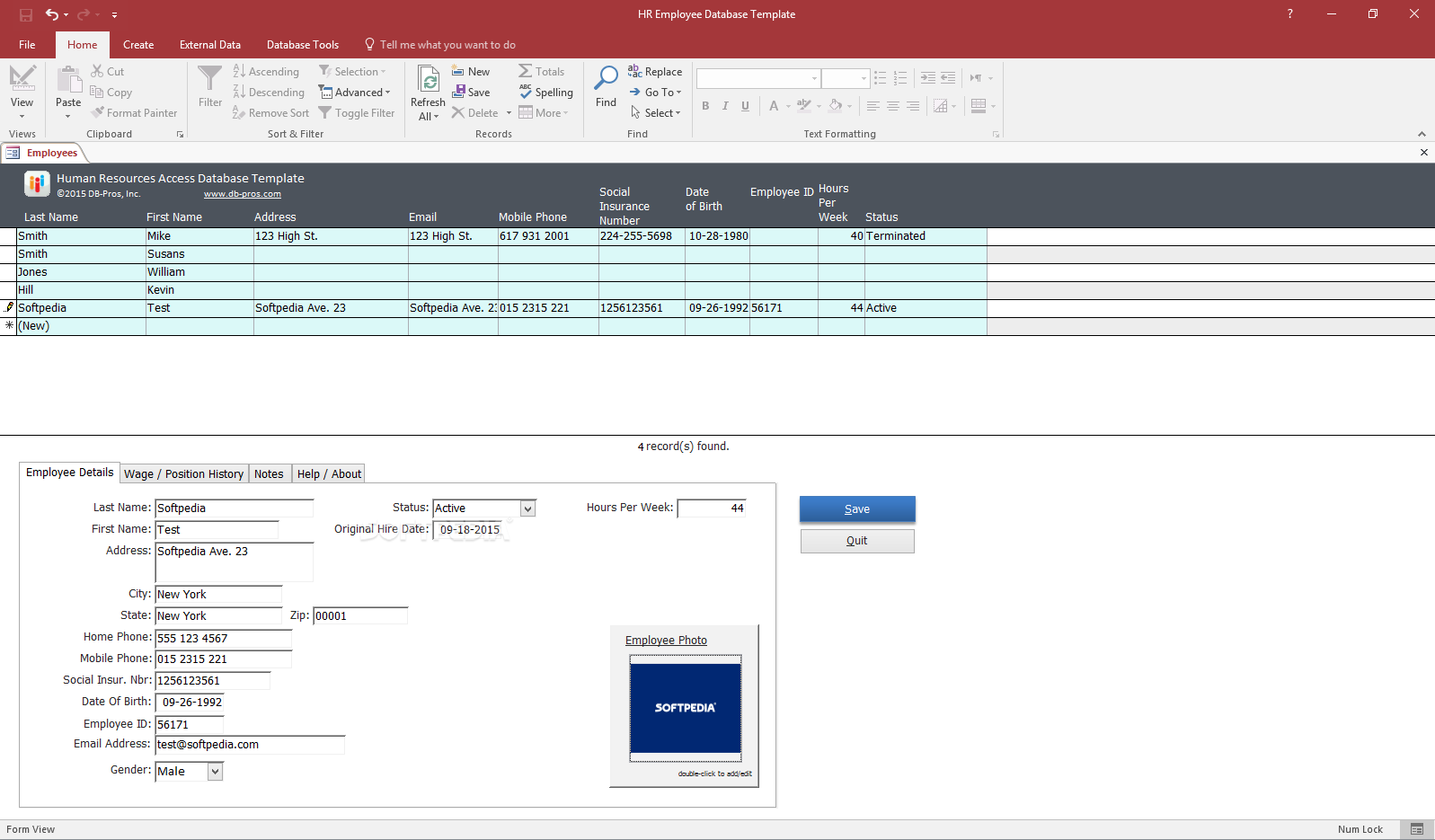Click the Paste clipboard icon

point(68,81)
